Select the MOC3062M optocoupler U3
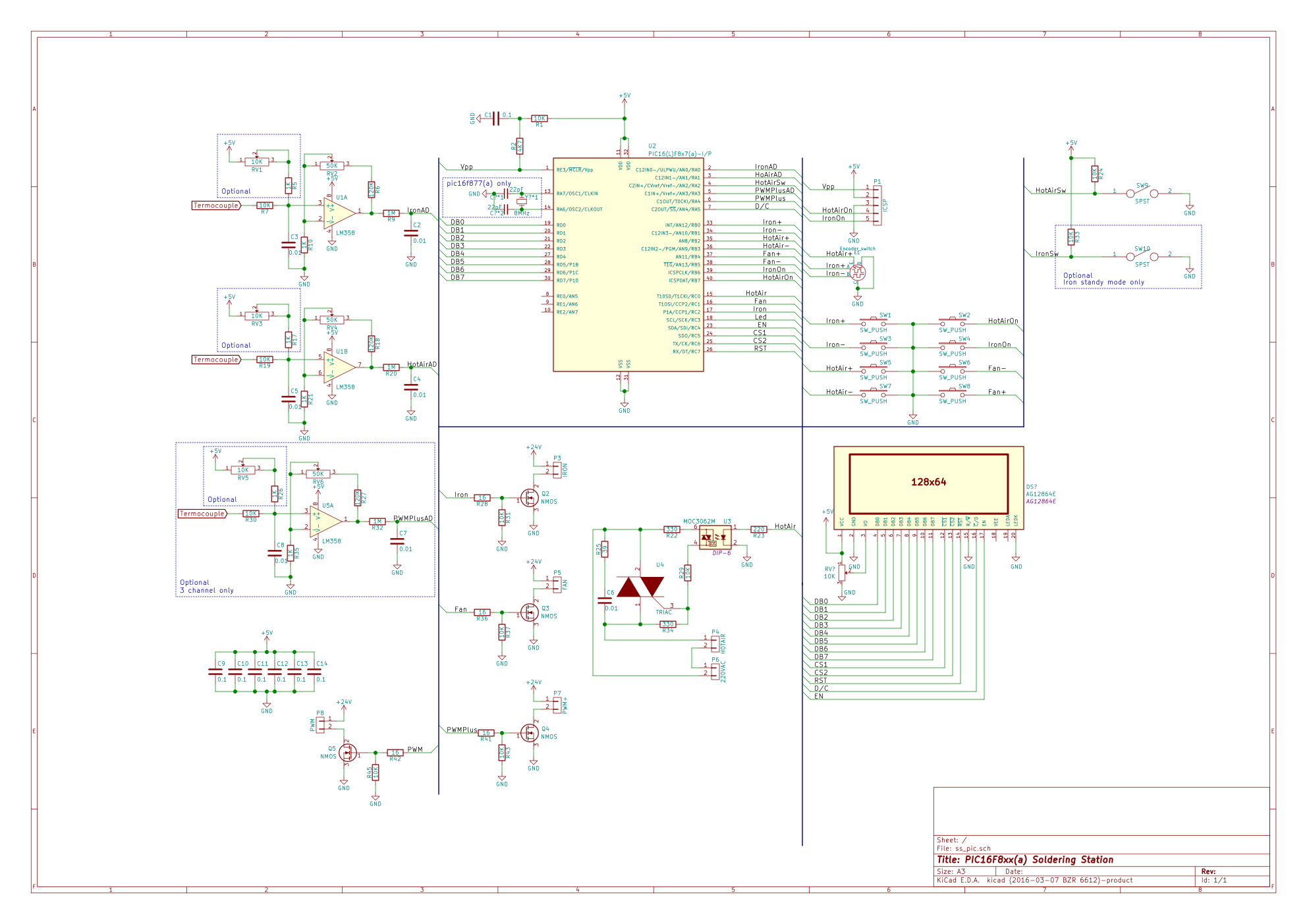 click(715, 537)
